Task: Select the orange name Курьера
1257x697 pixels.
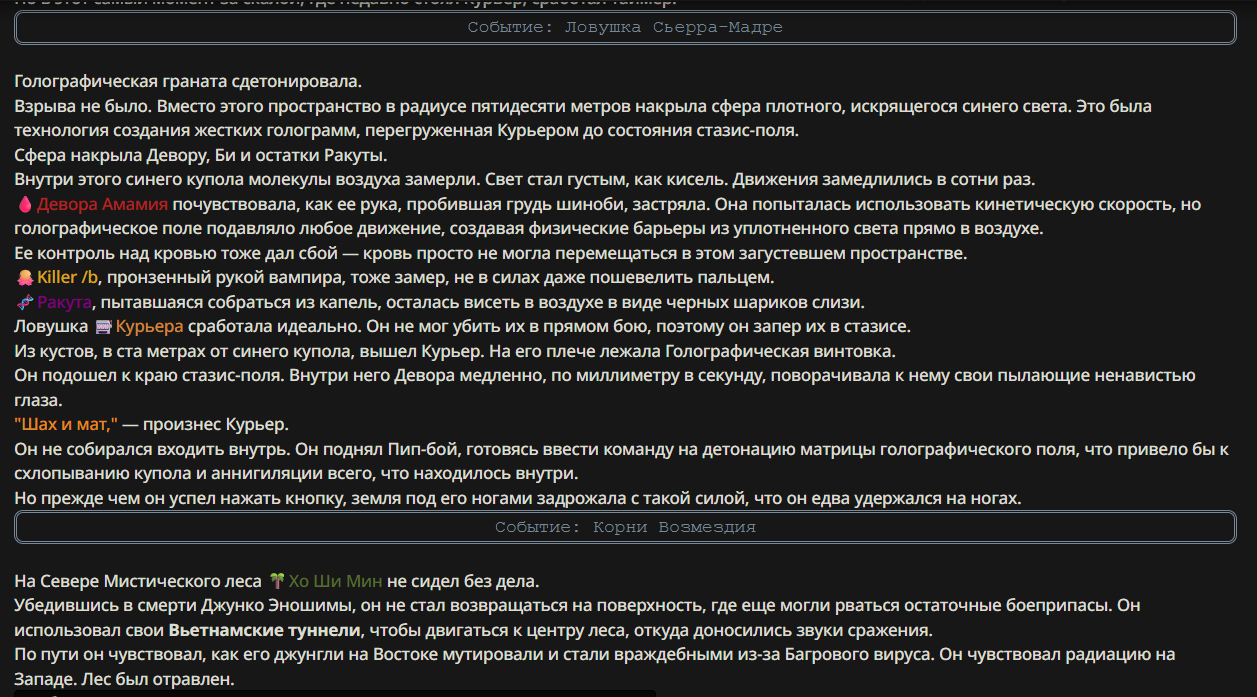Action: click(x=150, y=326)
